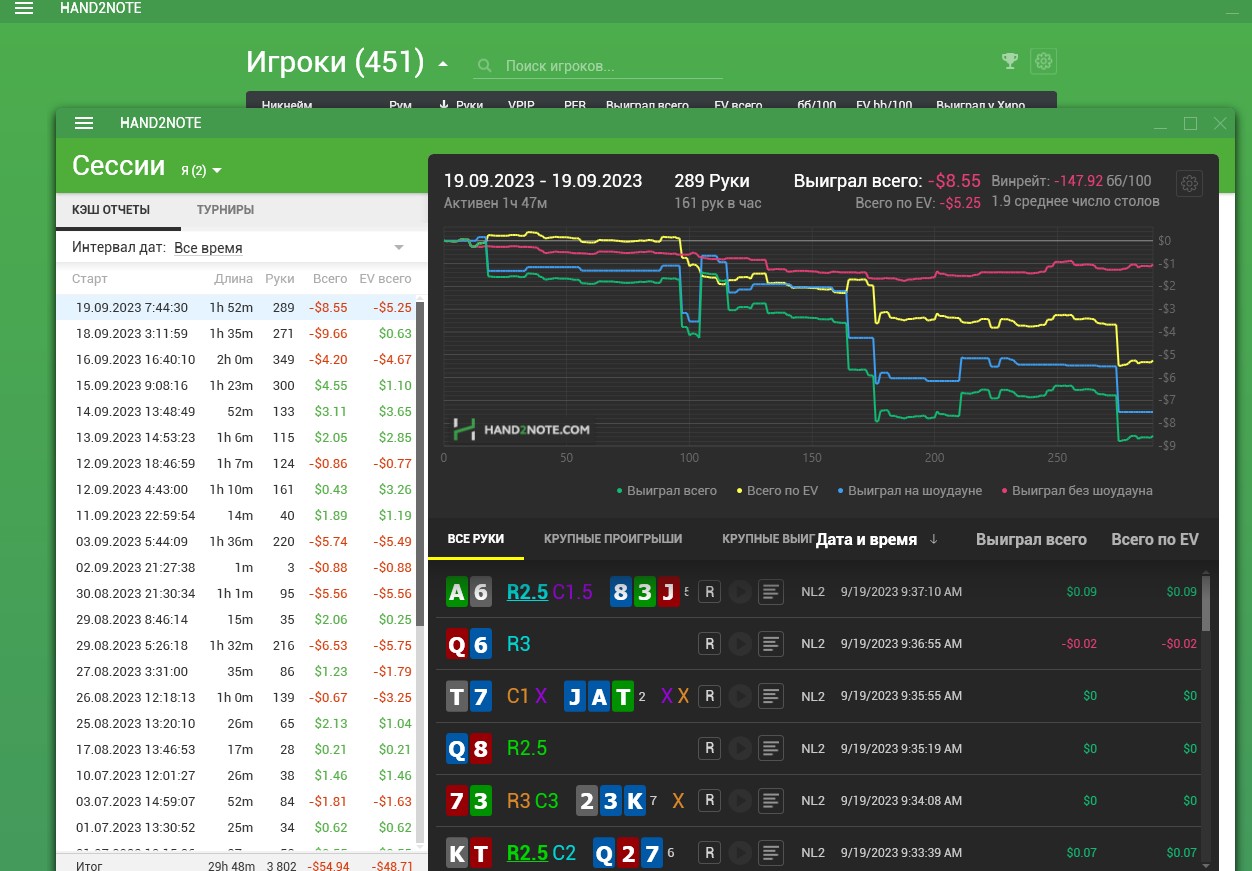Screen dimensions: 1252x871
Task: Toggle the green Выиграл всего chart series
Action: click(x=666, y=491)
